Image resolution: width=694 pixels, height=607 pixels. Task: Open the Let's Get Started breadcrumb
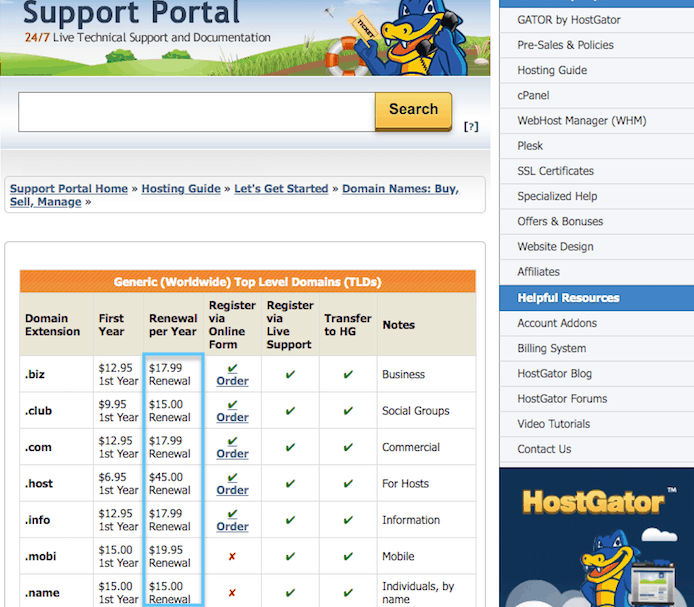281,189
